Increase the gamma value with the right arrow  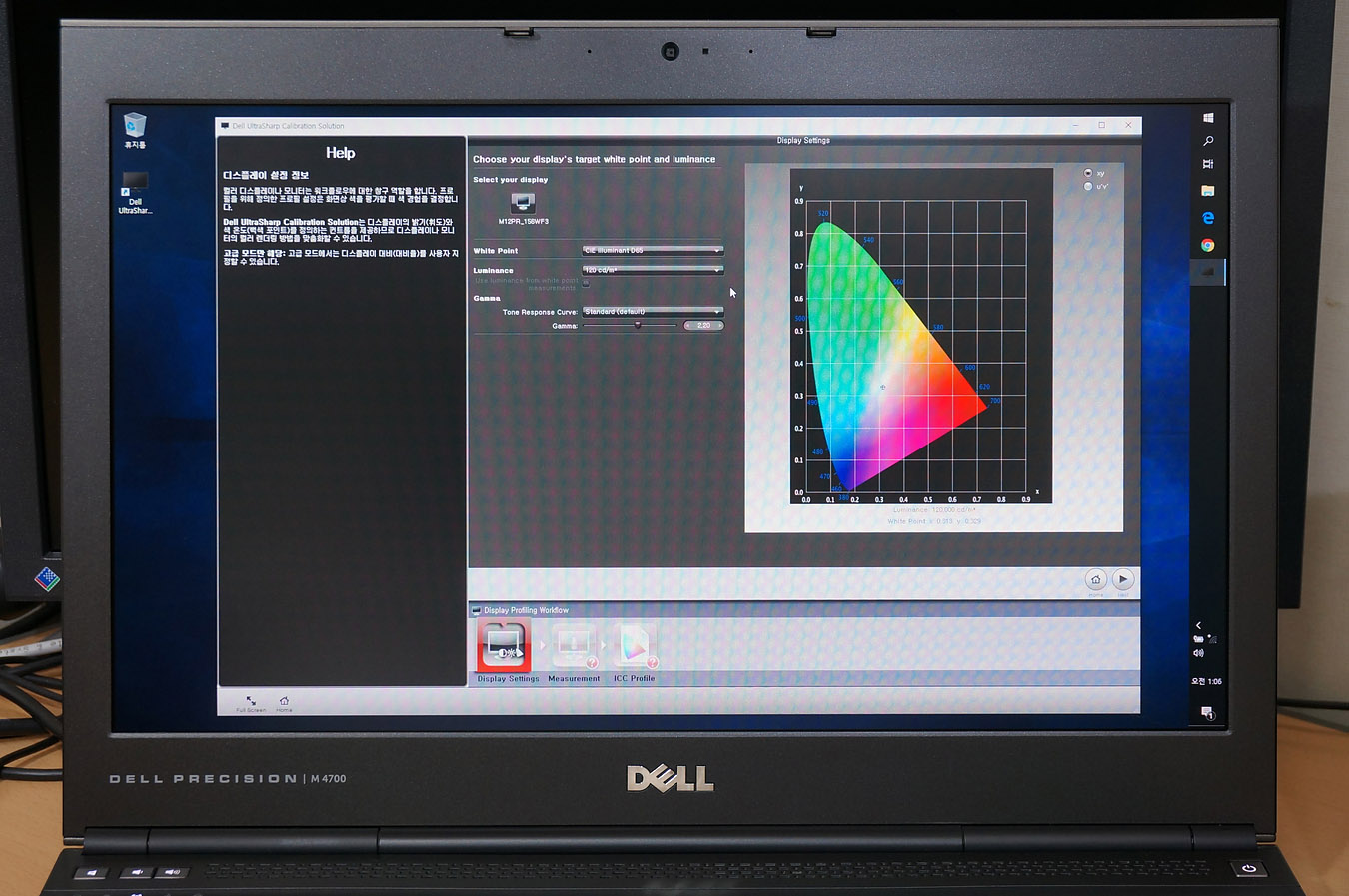[x=719, y=325]
